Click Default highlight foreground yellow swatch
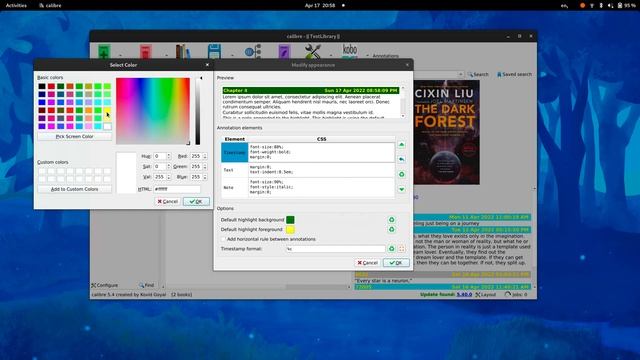This screenshot has width=640, height=360. tap(290, 229)
